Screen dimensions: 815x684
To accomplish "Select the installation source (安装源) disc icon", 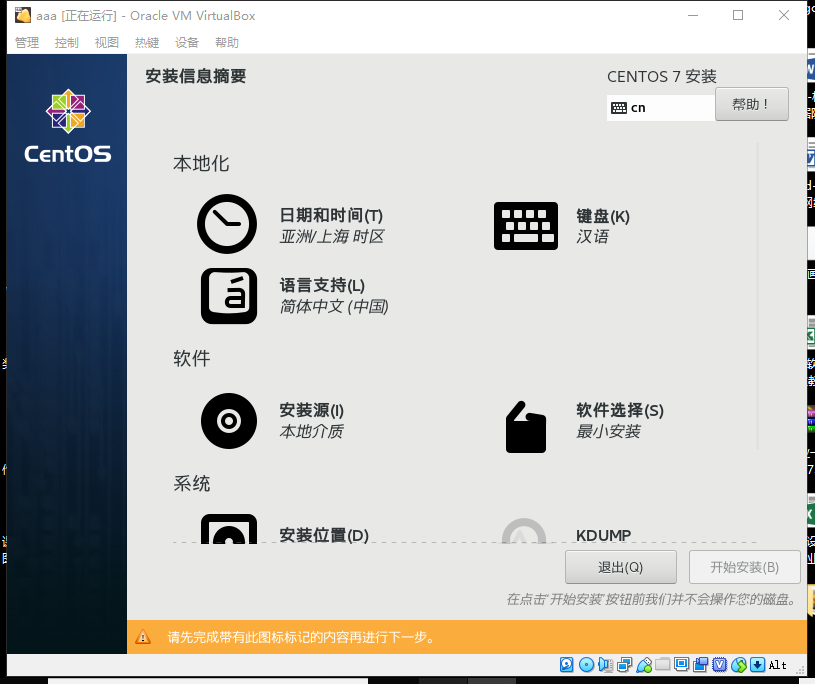I will [229, 421].
